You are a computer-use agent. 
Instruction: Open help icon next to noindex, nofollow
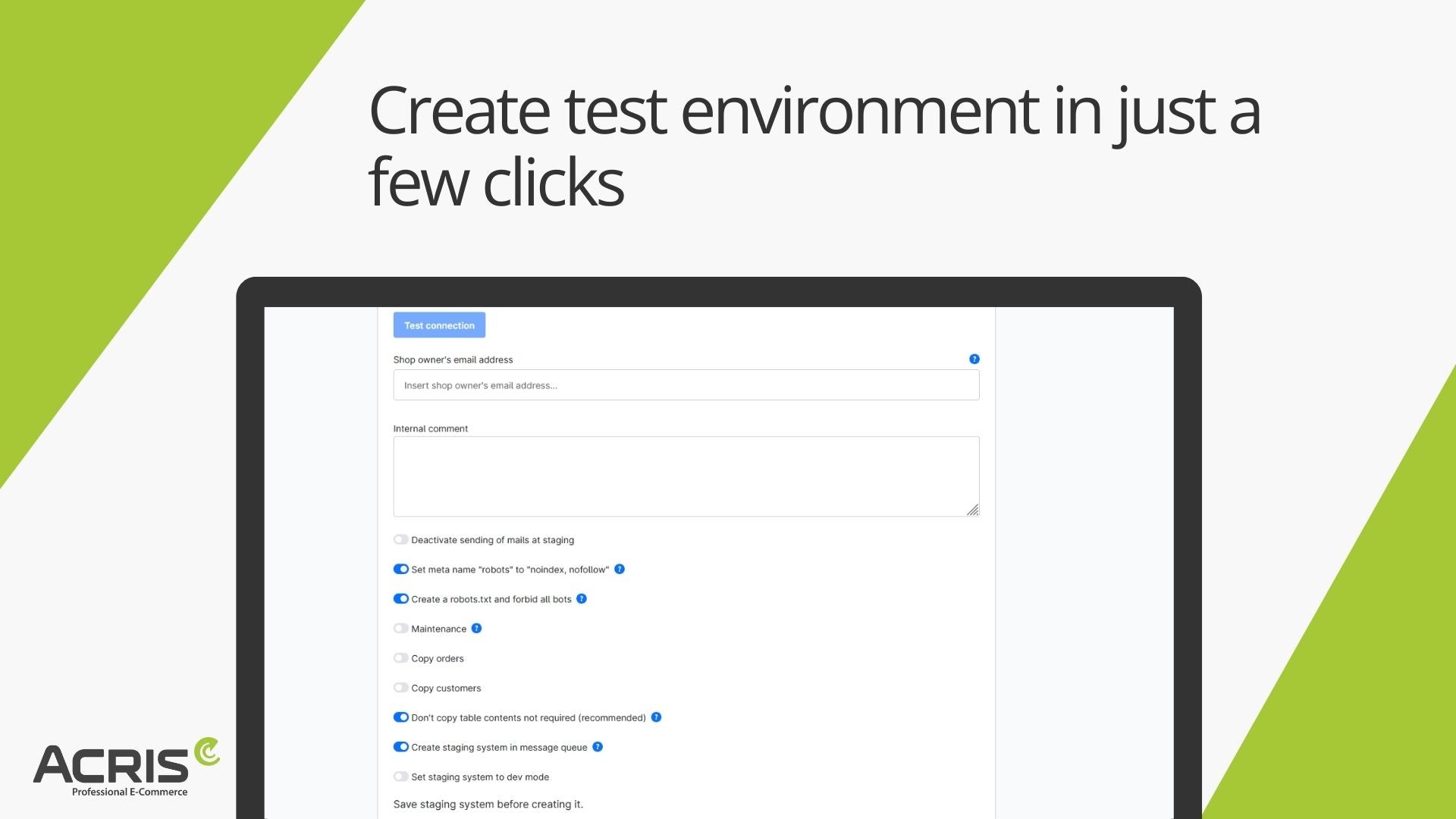620,570
